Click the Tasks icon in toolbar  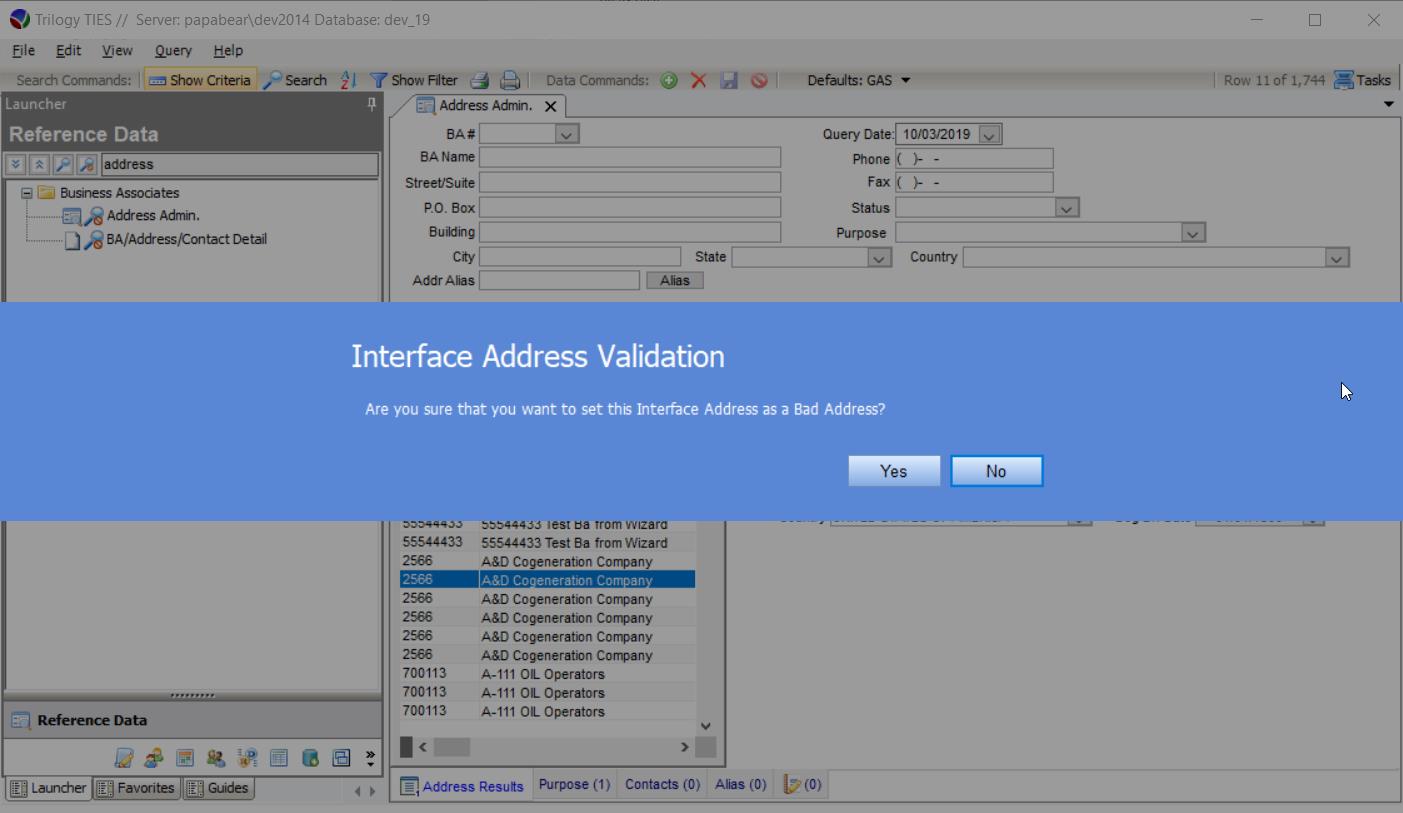[1344, 80]
